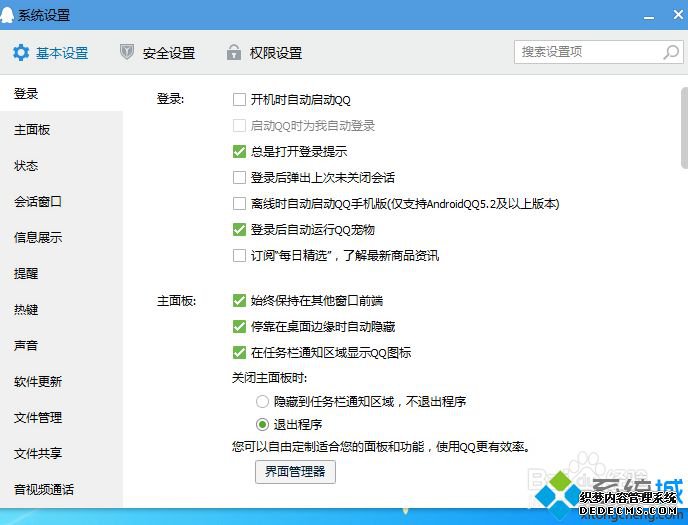
Task: Click the QQ penguin icon in title bar
Action: coord(7,14)
